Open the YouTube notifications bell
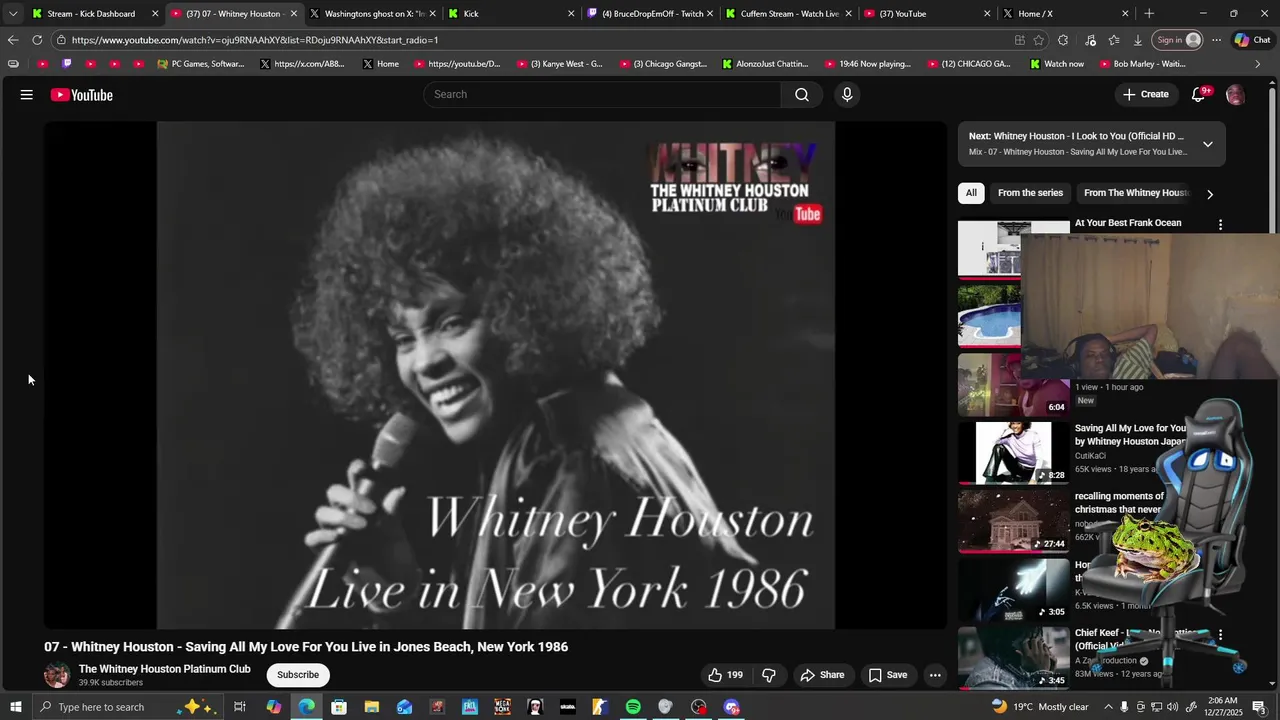The width and height of the screenshot is (1280, 720). tap(1198, 94)
